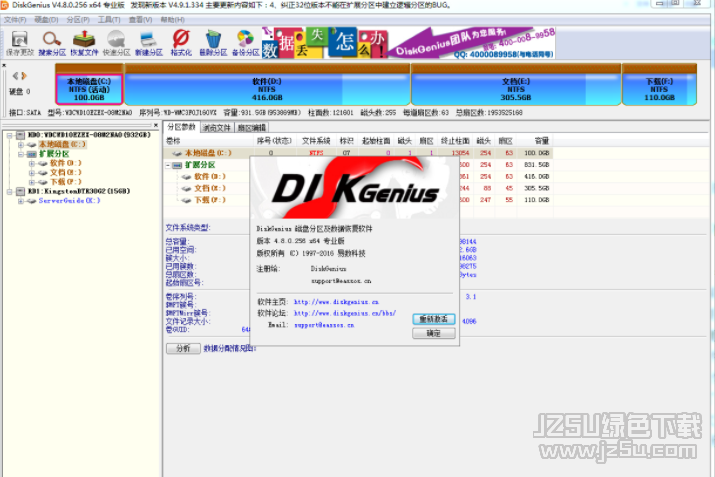Collapse the HD0 disk node in tree
The image size is (715, 477).
point(10,135)
